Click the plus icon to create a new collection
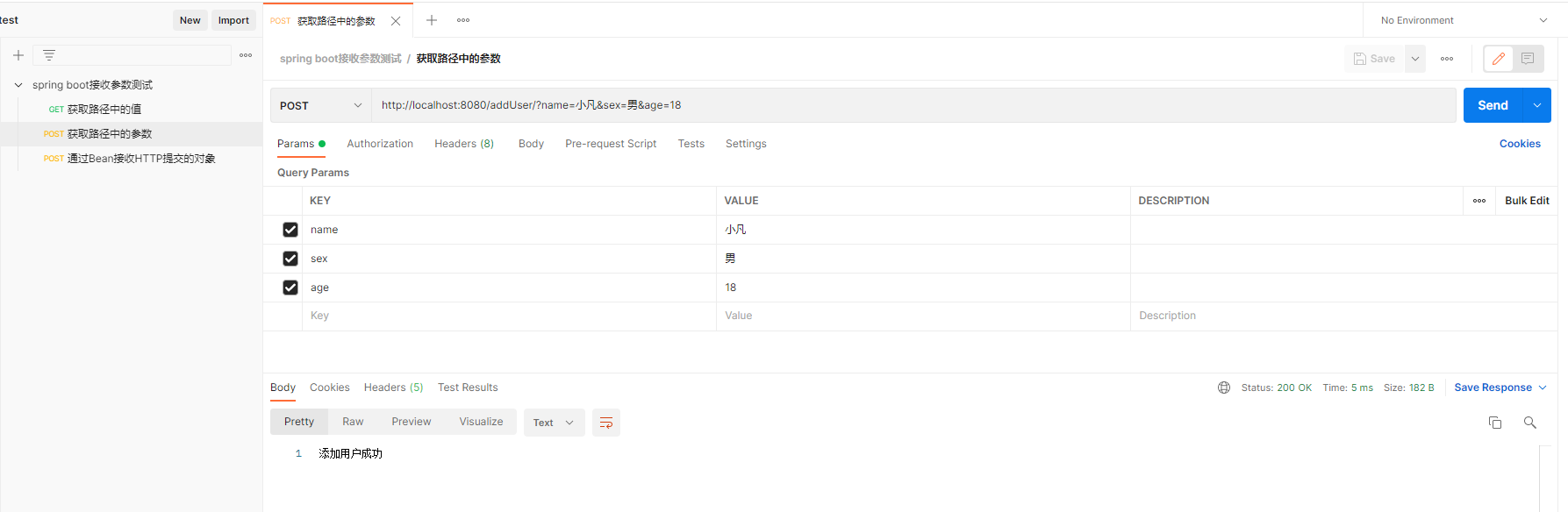This screenshot has height=512, width=1568. click(x=18, y=55)
